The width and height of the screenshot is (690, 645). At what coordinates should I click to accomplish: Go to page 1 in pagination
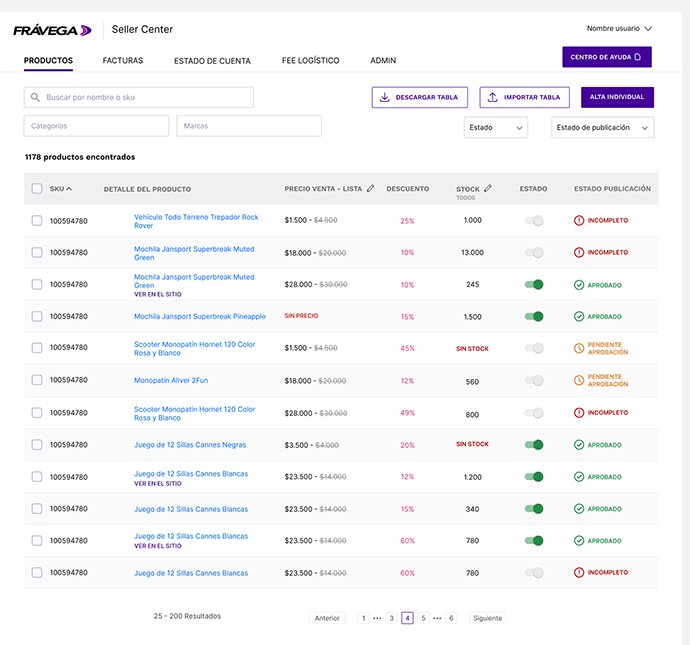363,618
